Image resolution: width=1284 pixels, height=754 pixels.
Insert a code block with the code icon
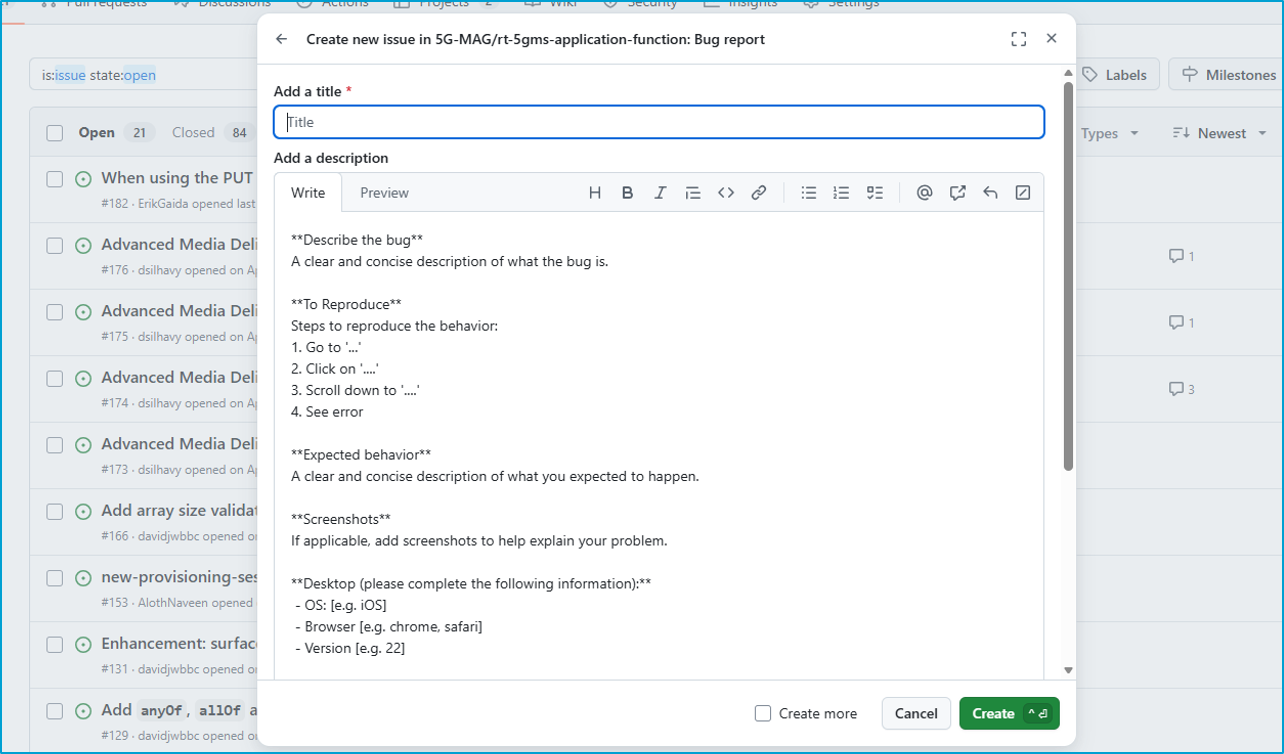726,193
